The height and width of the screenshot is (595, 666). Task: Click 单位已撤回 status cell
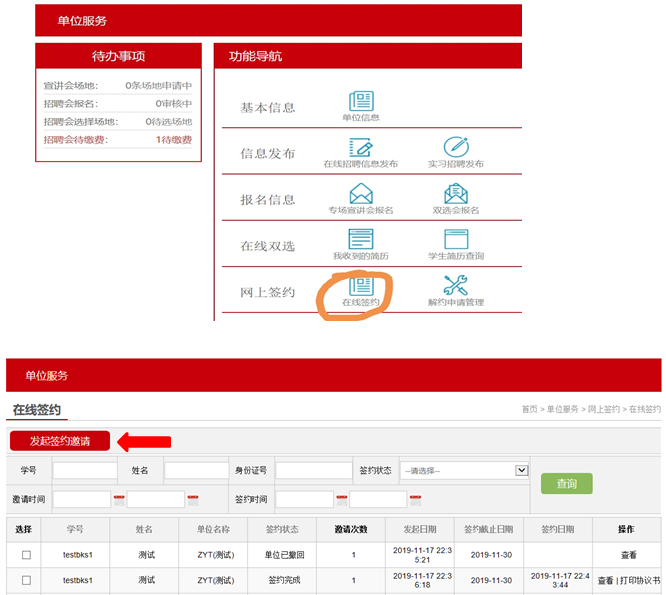point(285,555)
